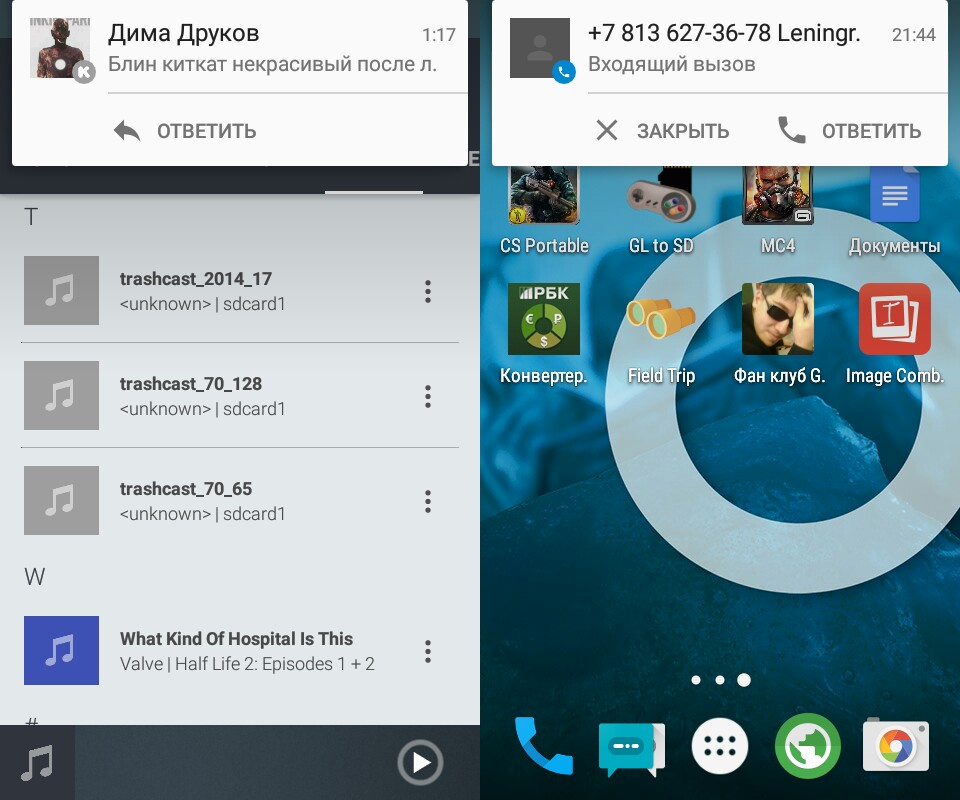Open overflow menu for What Kind Of Hospital
Image resolution: width=960 pixels, height=800 pixels.
pos(428,651)
